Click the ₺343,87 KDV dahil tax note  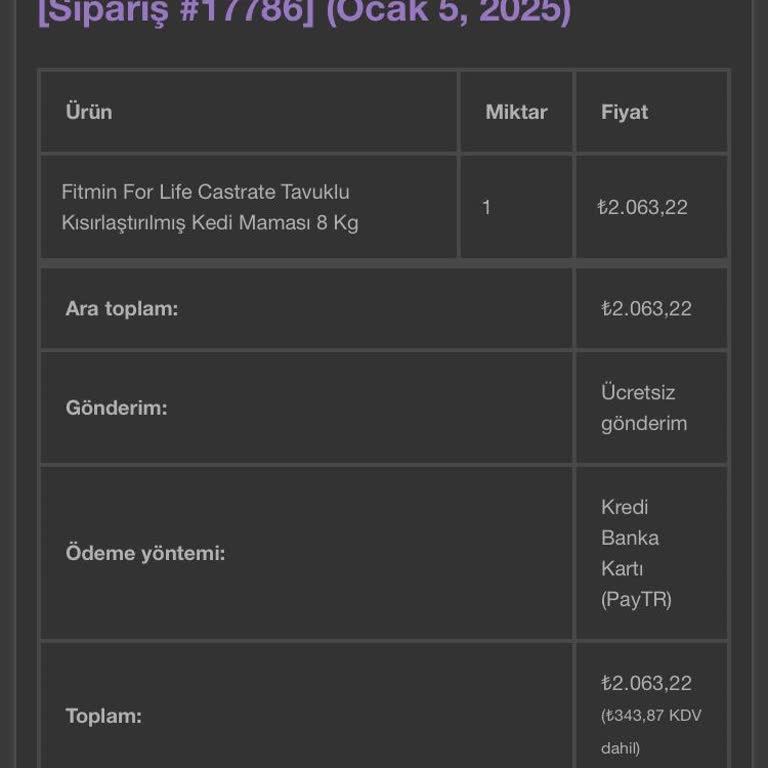651,731
